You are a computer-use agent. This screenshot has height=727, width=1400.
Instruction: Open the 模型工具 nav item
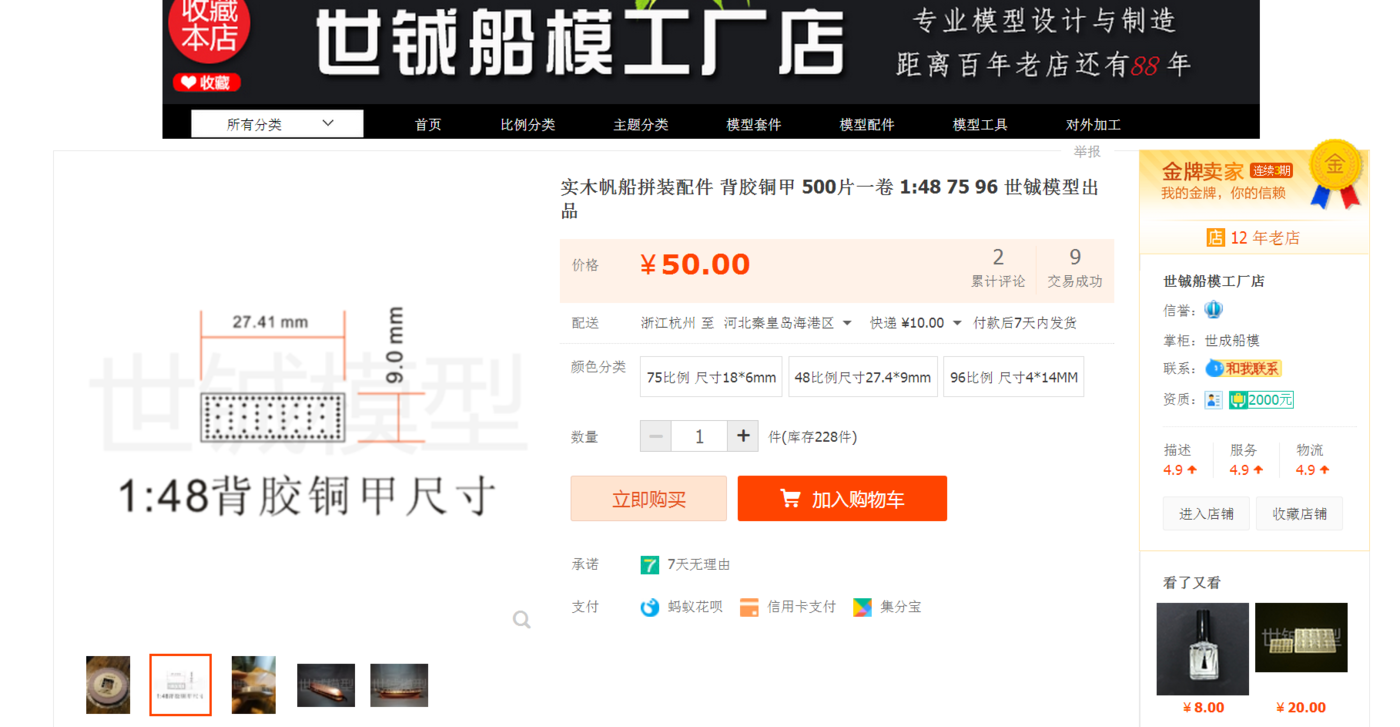pyautogui.click(x=980, y=125)
